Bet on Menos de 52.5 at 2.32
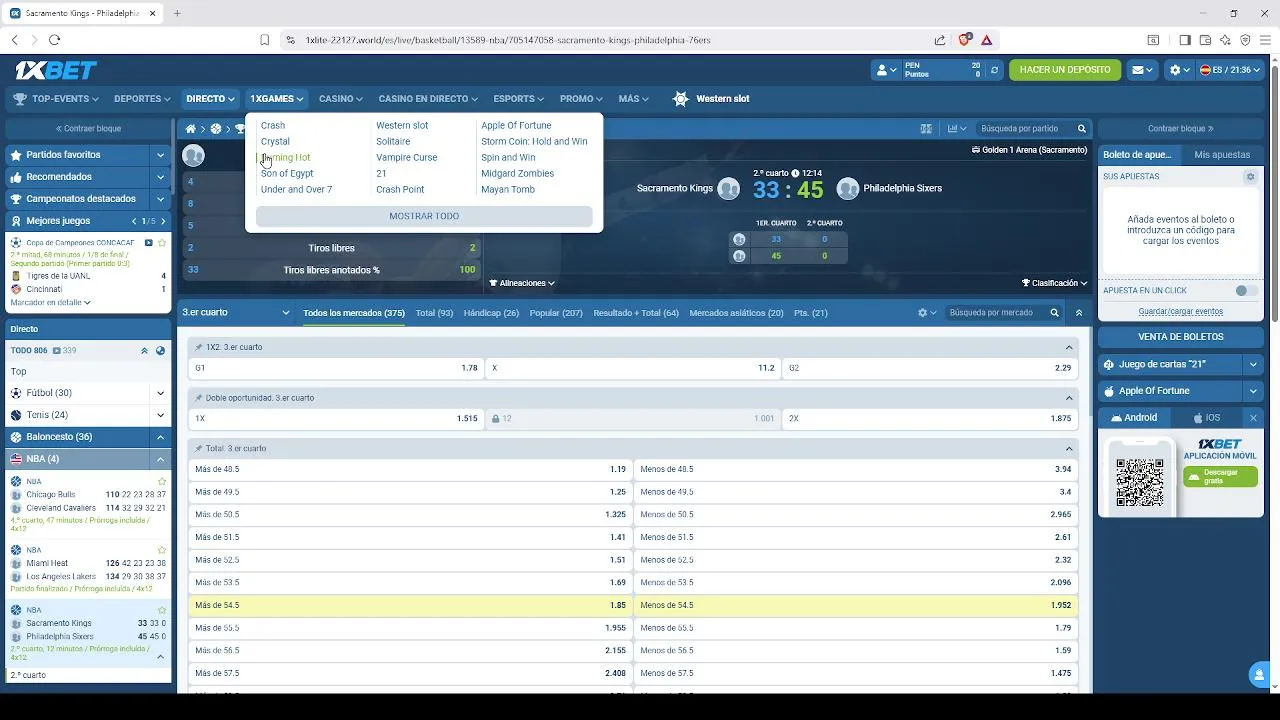The width and height of the screenshot is (1280, 720). (855, 560)
